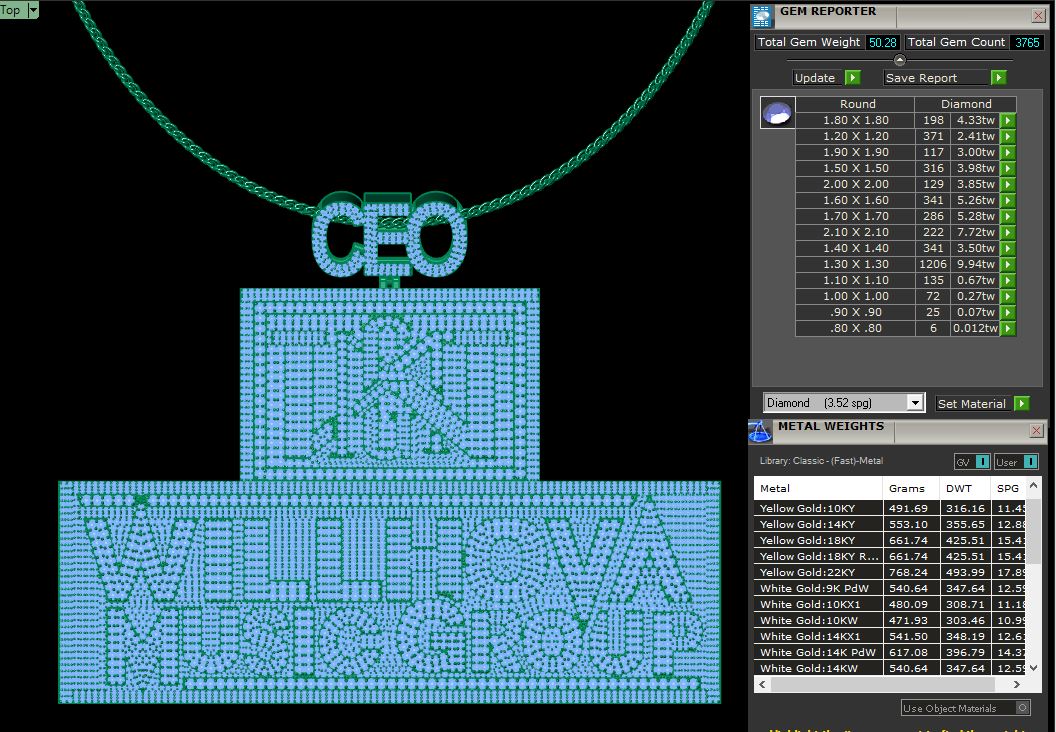Click green arrow for 1.60 X 1.60 row
This screenshot has height=732, width=1056.
point(1008,201)
